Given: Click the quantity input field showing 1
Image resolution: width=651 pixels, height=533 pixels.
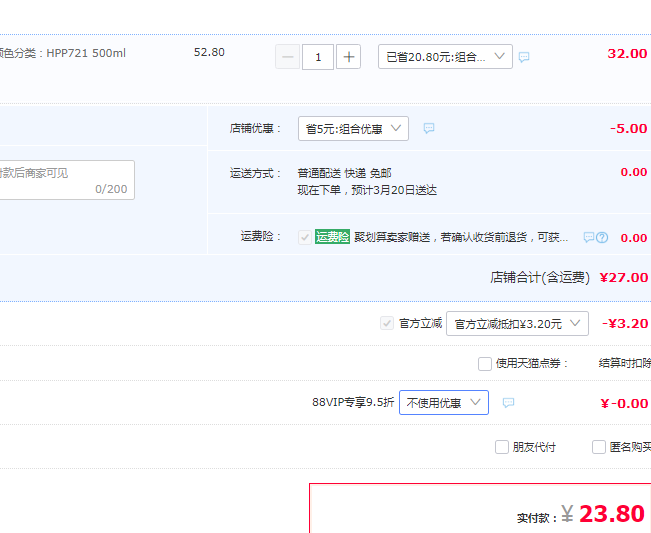Looking at the screenshot, I should click(318, 57).
